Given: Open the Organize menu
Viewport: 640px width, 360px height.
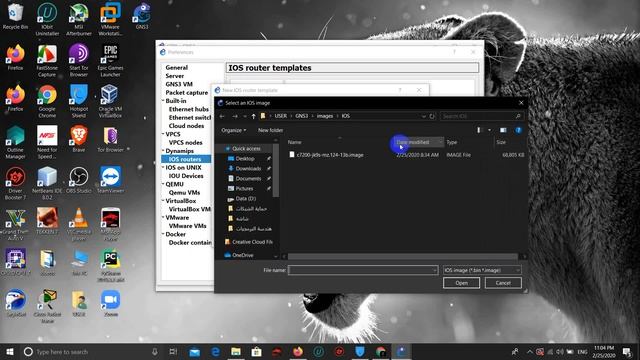Looking at the screenshot, I should (233, 130).
